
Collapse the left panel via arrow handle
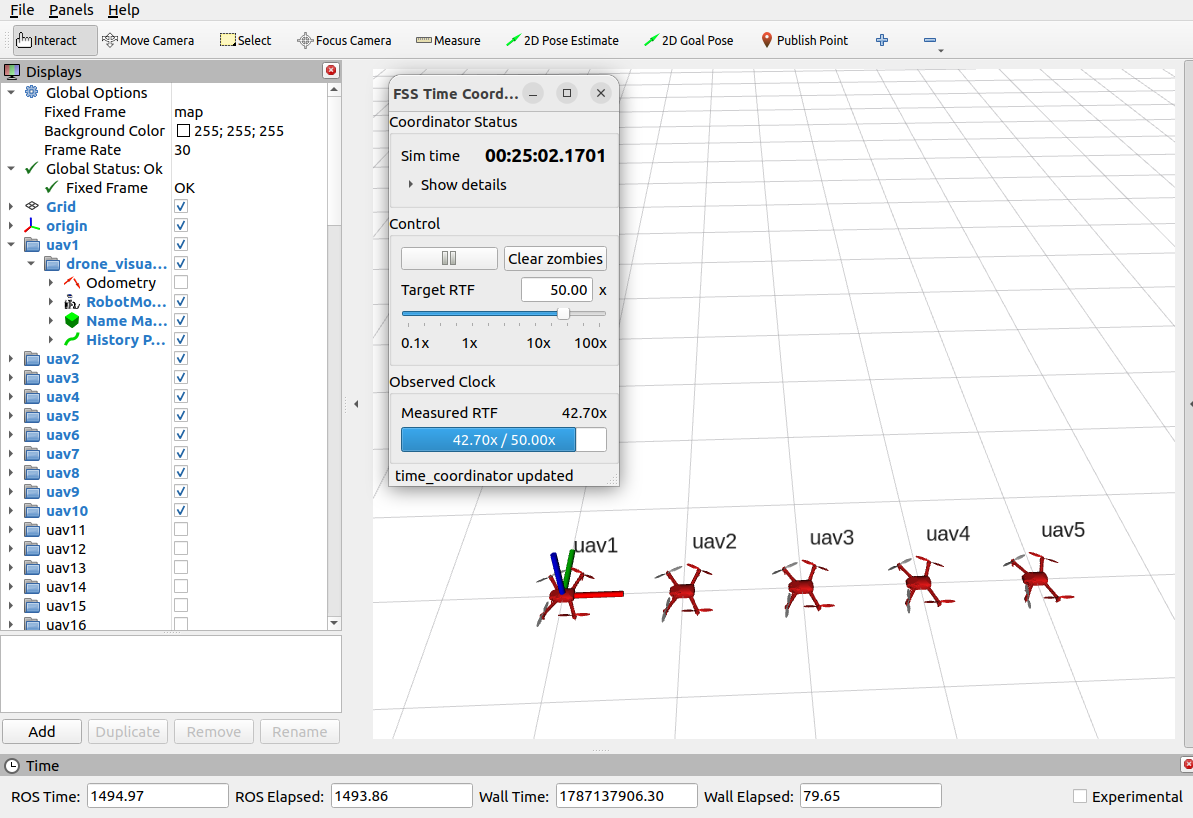[x=356, y=404]
